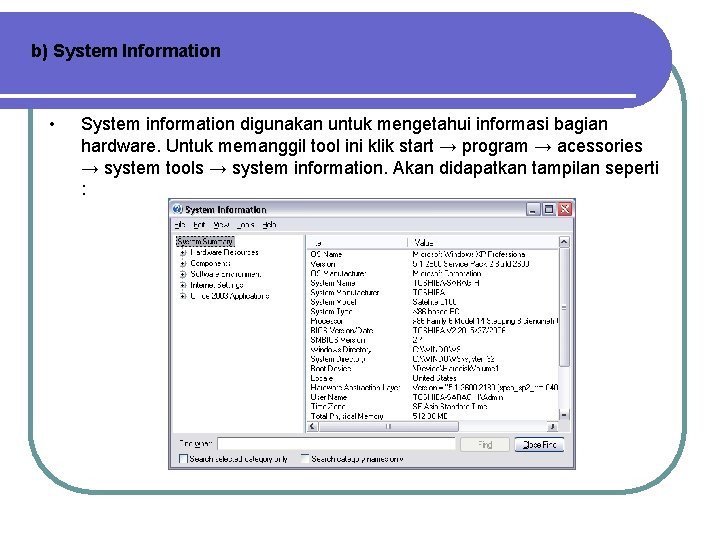Open the Edit menu
Image resolution: width=720 pixels, height=540 pixels.
[199, 225]
